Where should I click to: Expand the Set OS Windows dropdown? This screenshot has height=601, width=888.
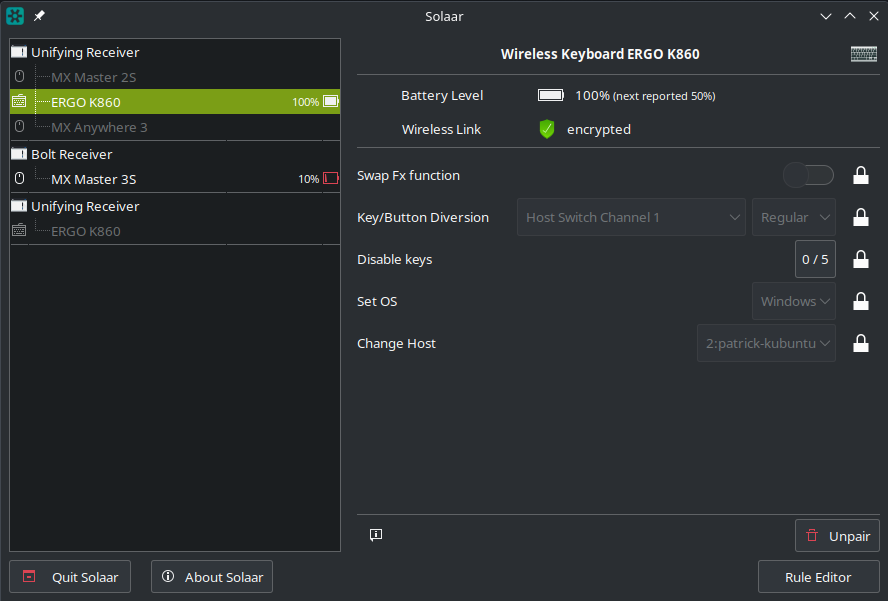coord(794,302)
